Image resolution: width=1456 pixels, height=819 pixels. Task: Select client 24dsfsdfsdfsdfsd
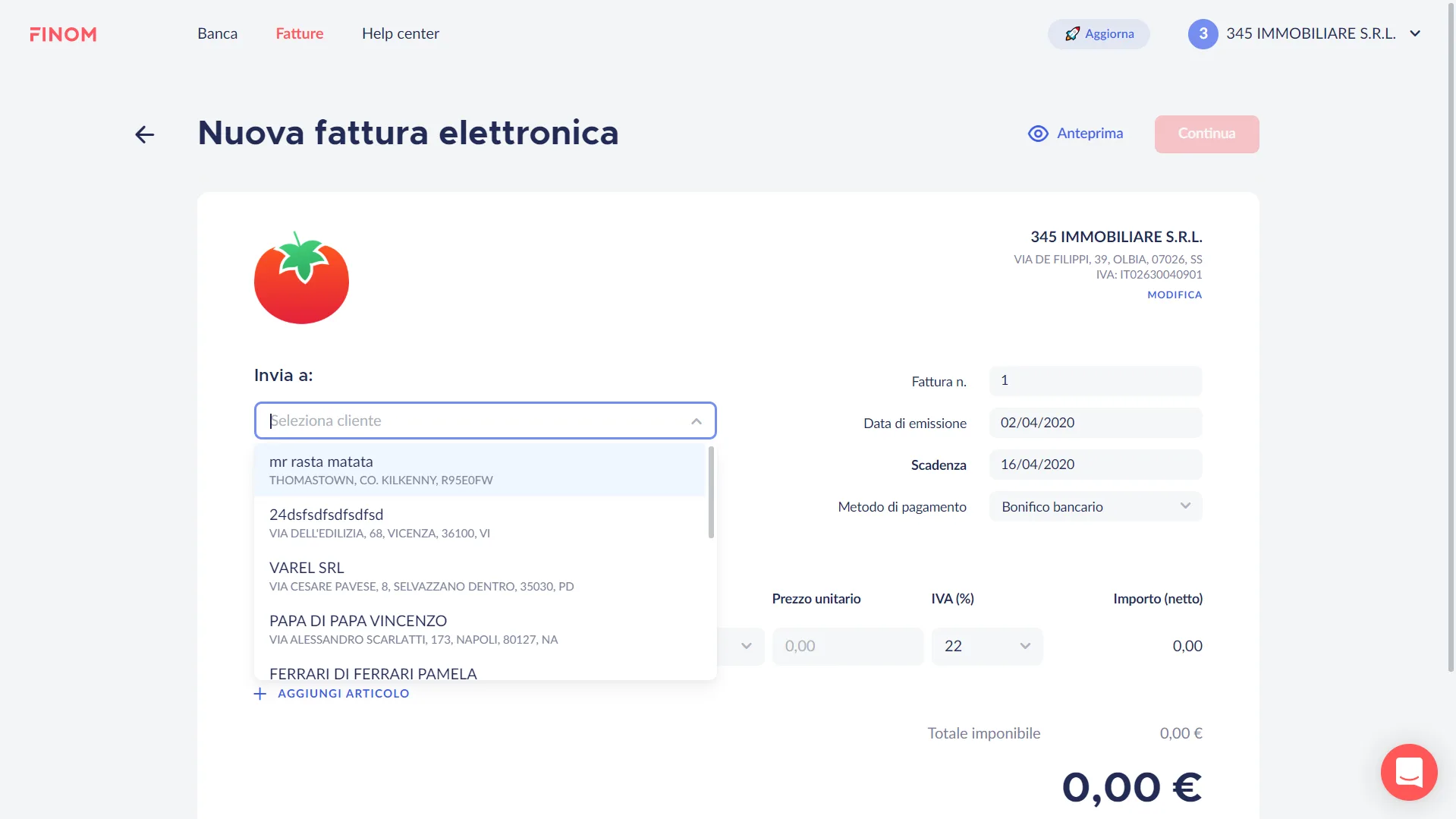(x=480, y=523)
